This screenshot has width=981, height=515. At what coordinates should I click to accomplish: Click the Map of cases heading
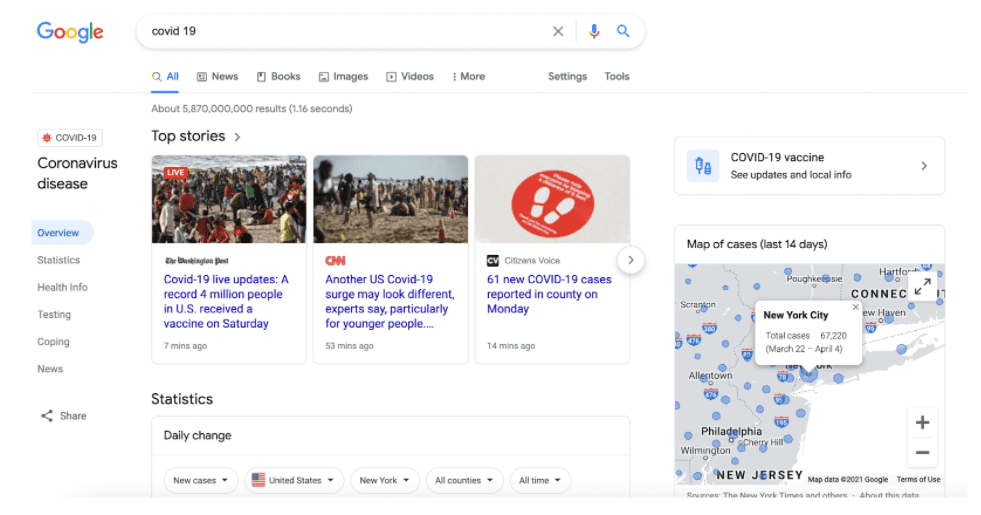point(757,244)
